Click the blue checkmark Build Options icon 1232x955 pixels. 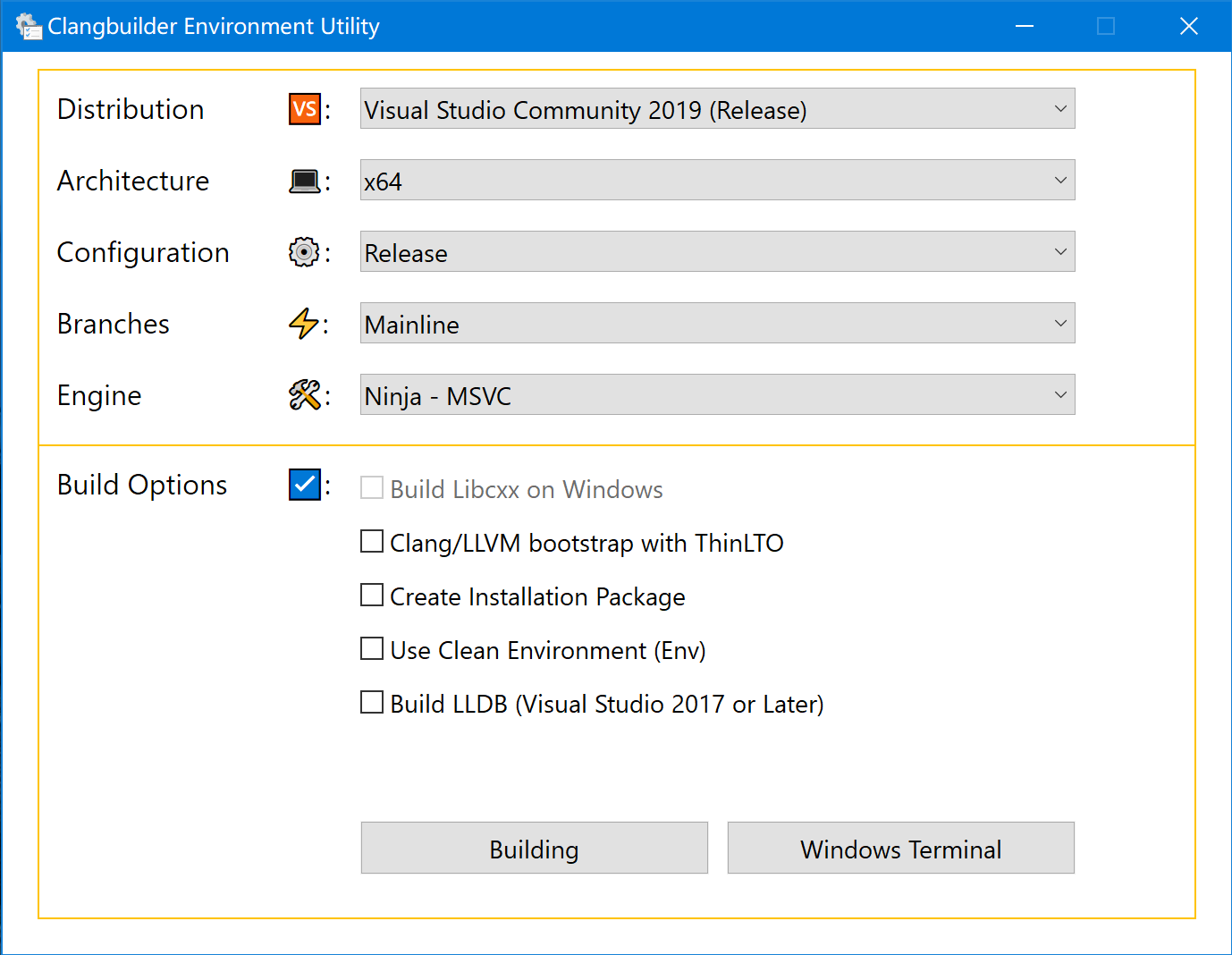coord(305,485)
